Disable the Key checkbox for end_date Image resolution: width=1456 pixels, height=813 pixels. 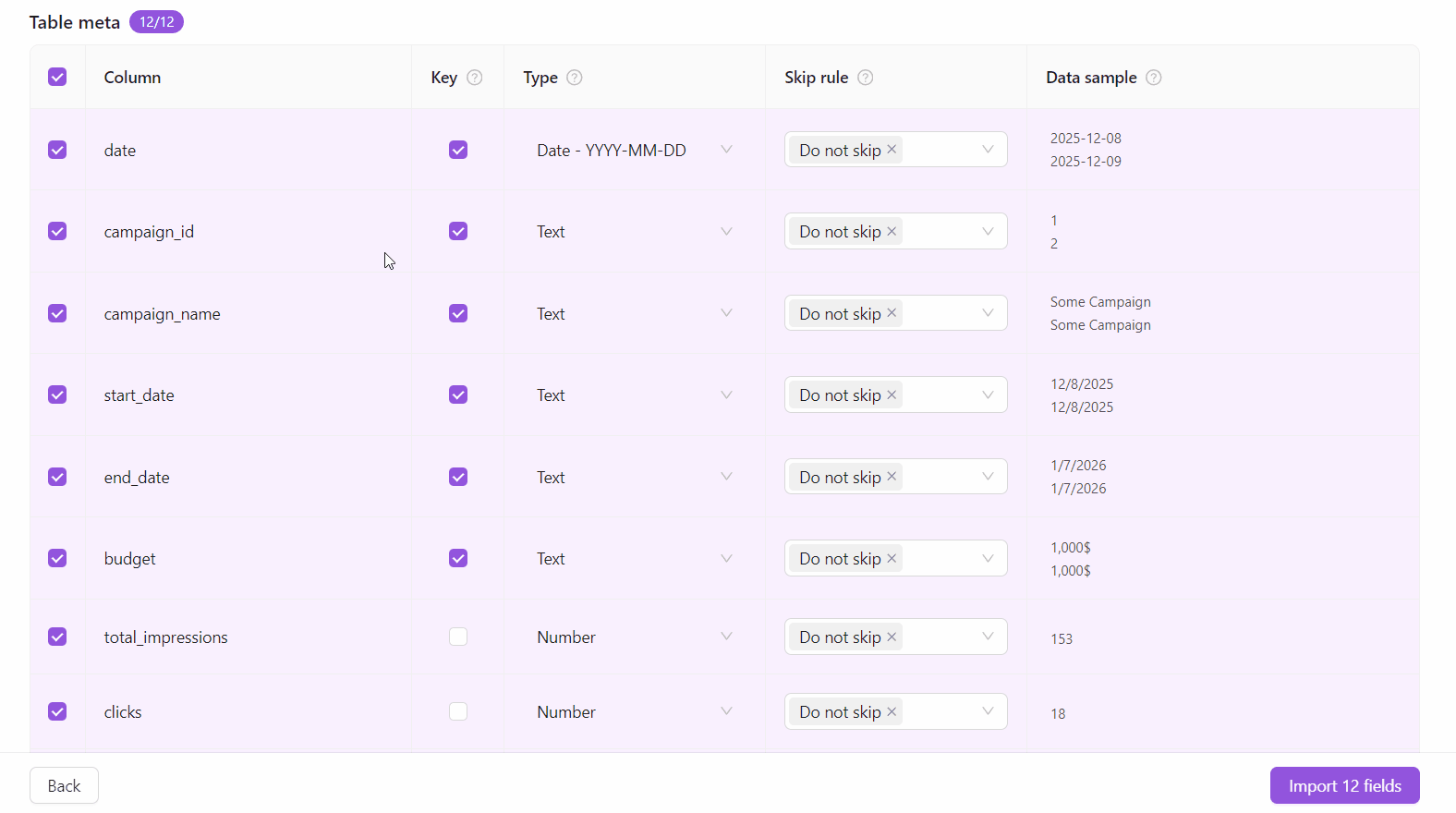(x=458, y=477)
